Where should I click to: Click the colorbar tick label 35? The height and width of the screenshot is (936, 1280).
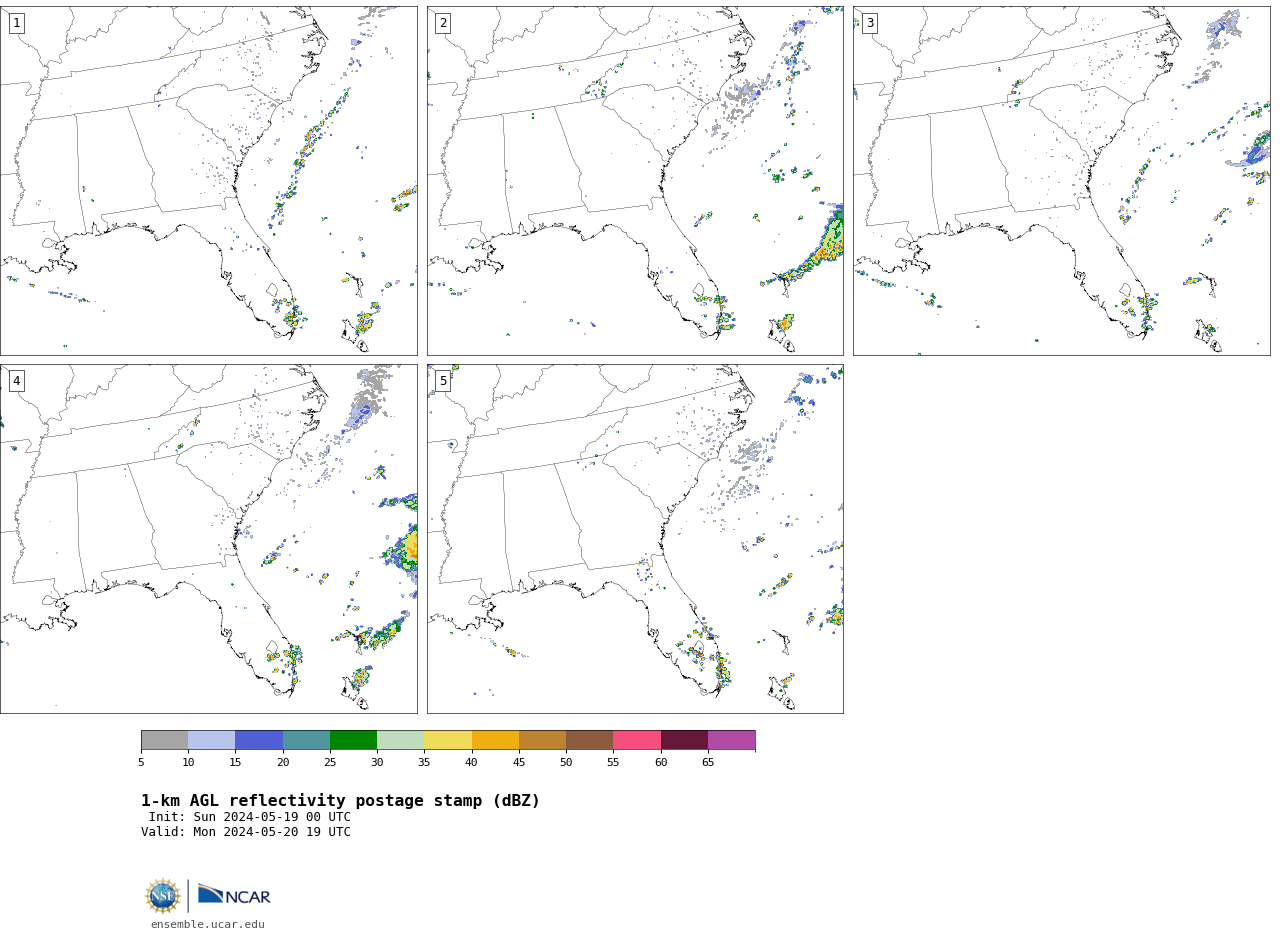[424, 763]
